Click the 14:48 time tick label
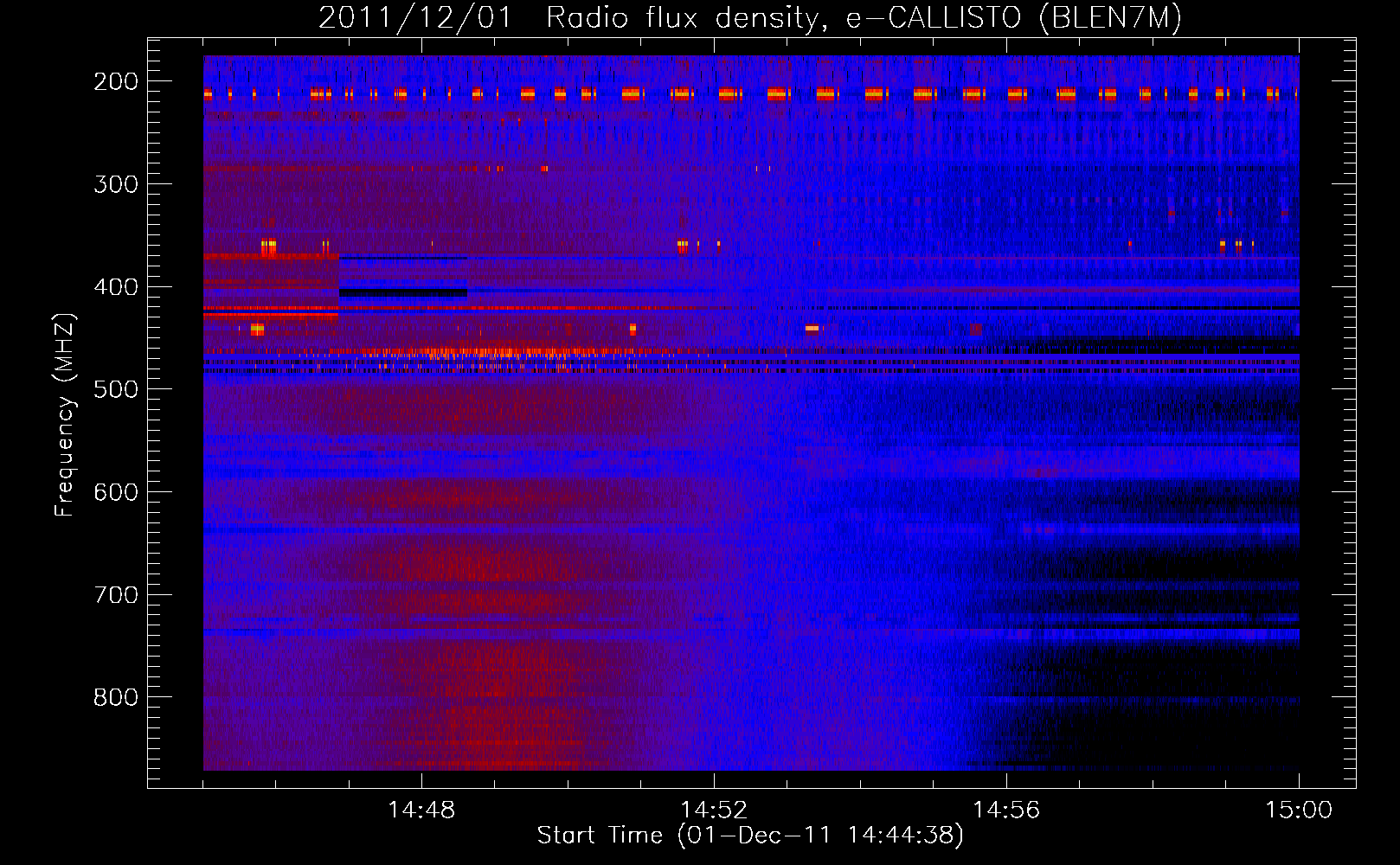This screenshot has width=1400, height=865. click(421, 811)
